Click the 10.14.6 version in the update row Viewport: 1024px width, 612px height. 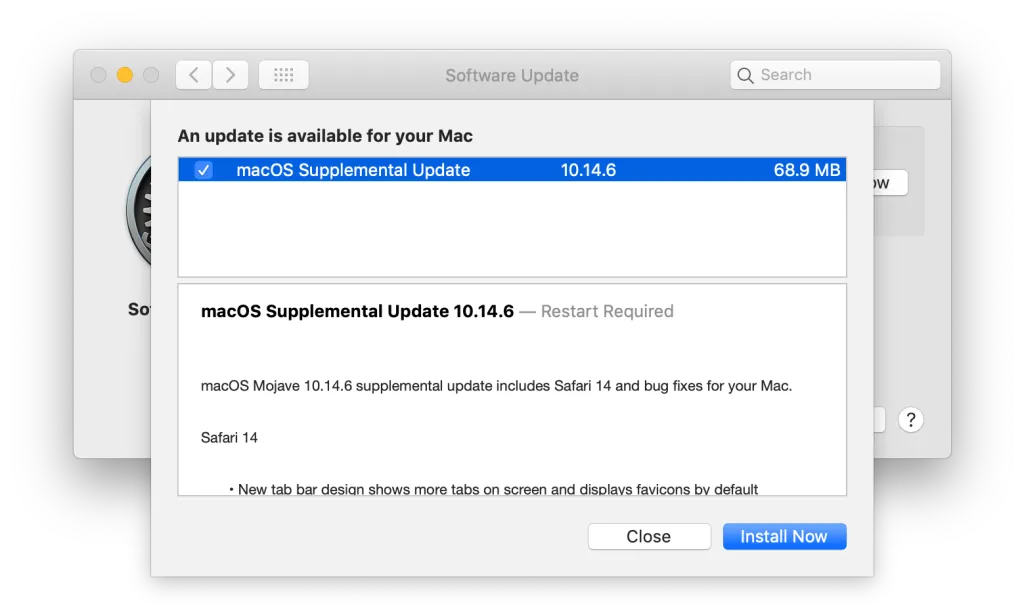pos(588,170)
